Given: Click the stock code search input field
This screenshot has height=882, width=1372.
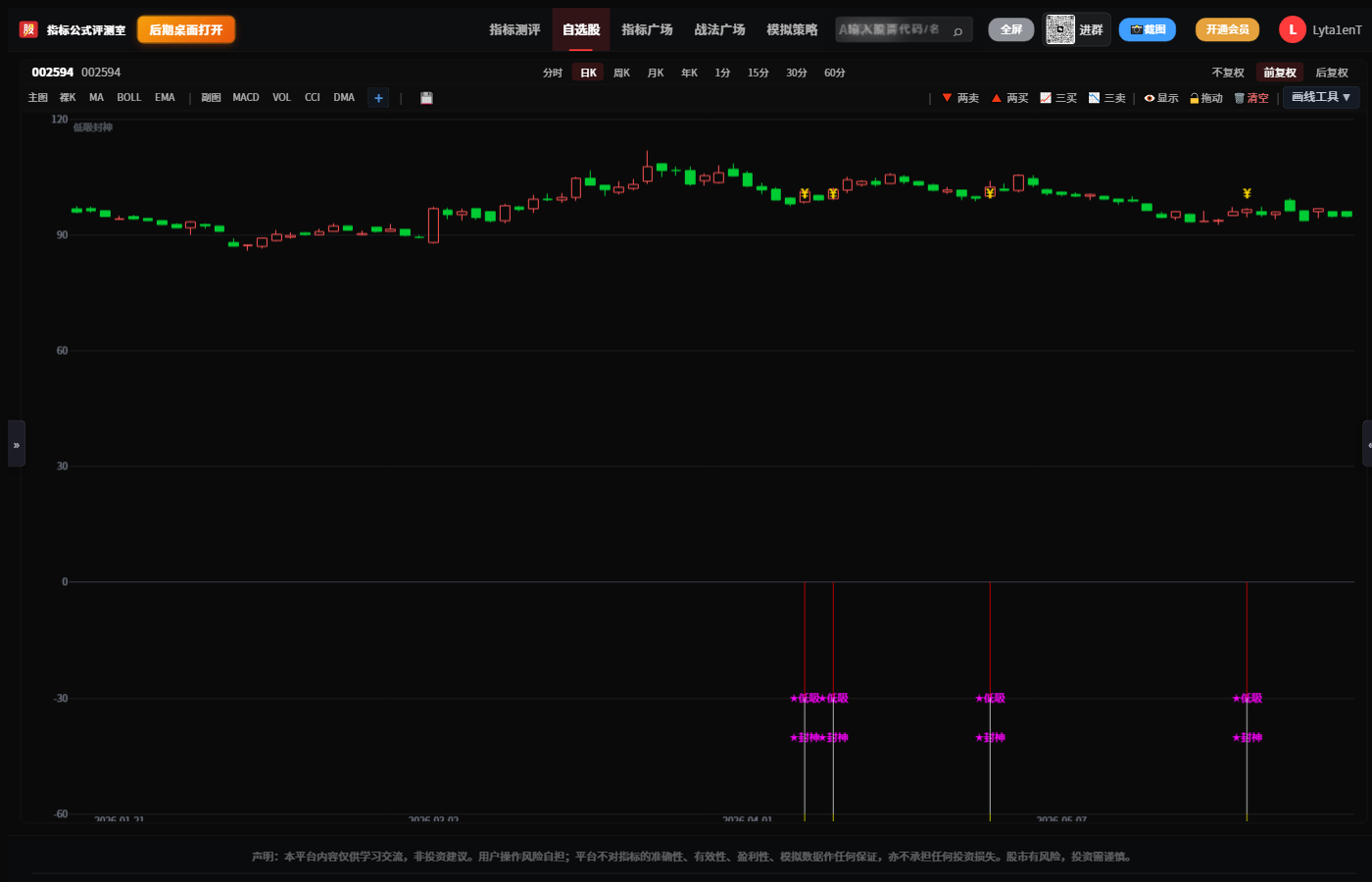Looking at the screenshot, I should coord(892,29).
